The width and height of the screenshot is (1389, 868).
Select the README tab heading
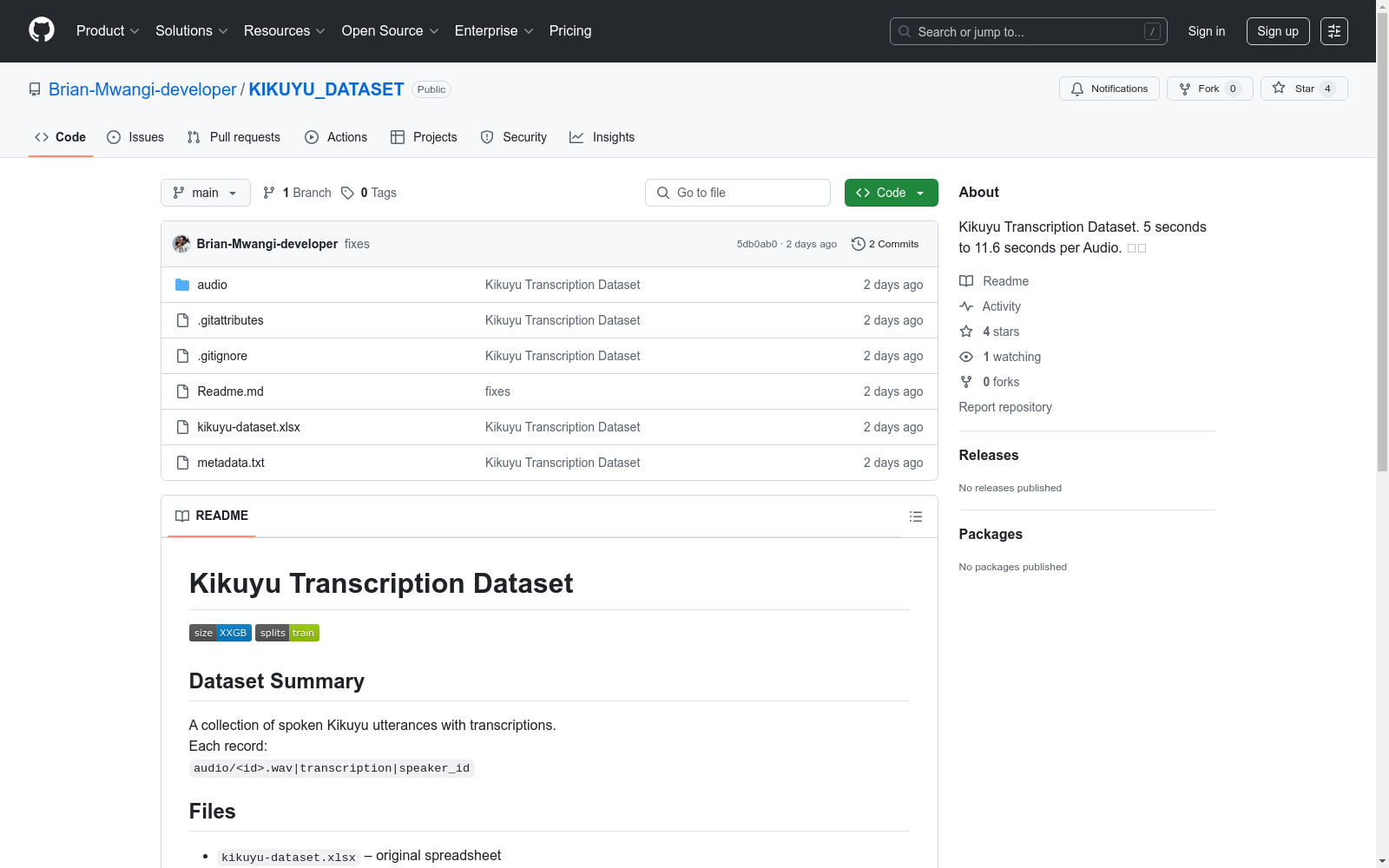(x=212, y=516)
